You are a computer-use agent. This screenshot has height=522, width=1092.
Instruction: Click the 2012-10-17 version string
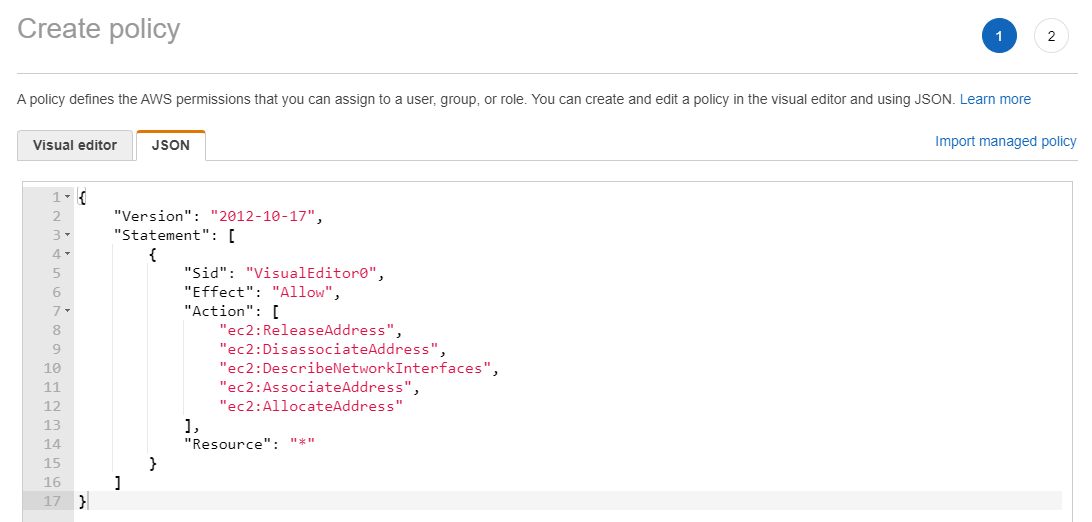263,216
